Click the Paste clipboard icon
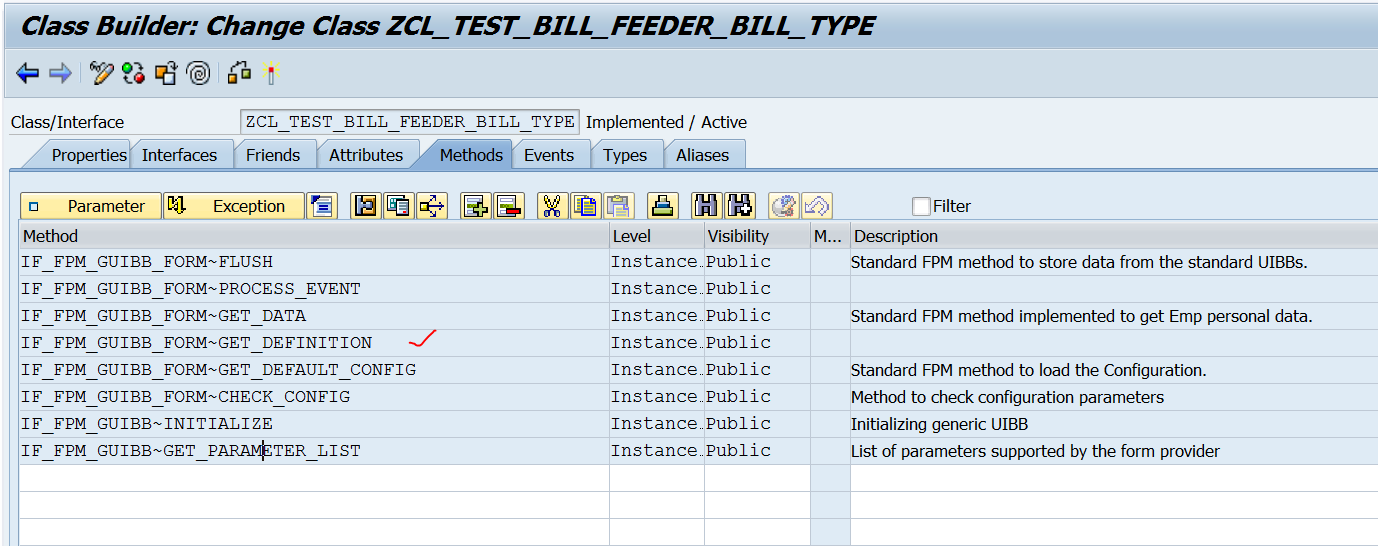Screen dimensions: 1378x546 (x=620, y=206)
